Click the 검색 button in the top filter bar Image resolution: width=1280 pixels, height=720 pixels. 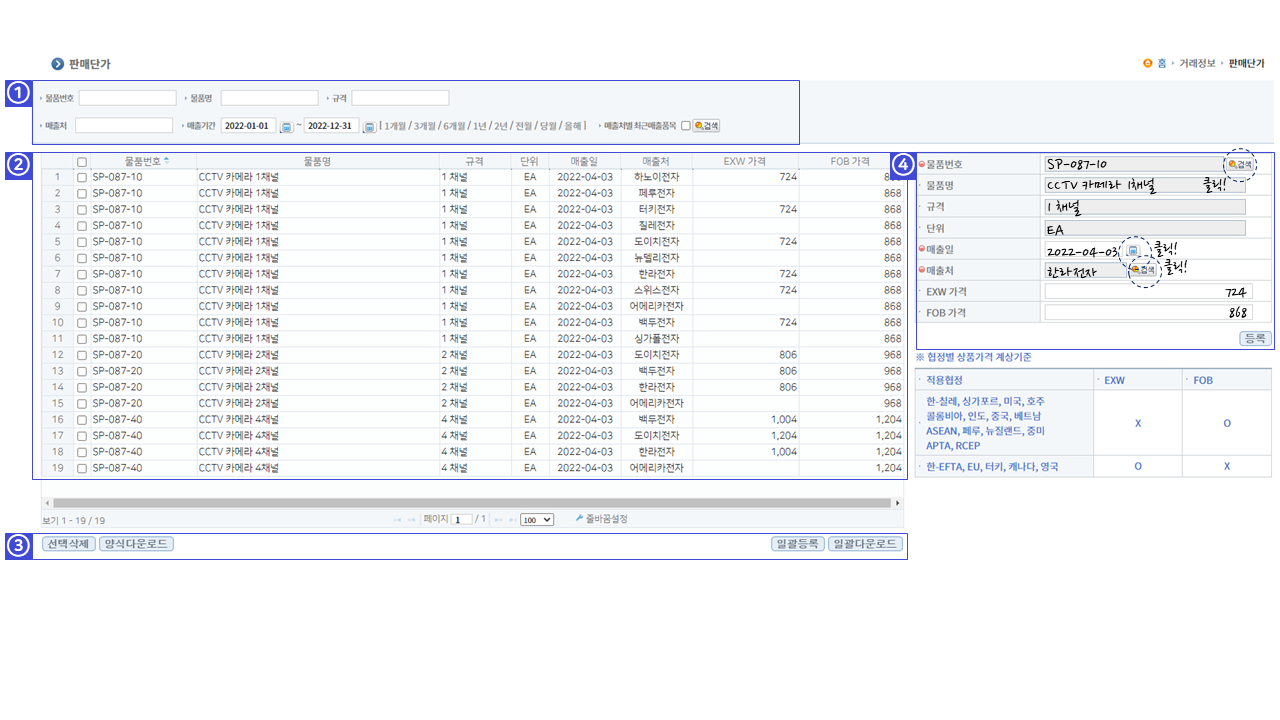pos(706,126)
